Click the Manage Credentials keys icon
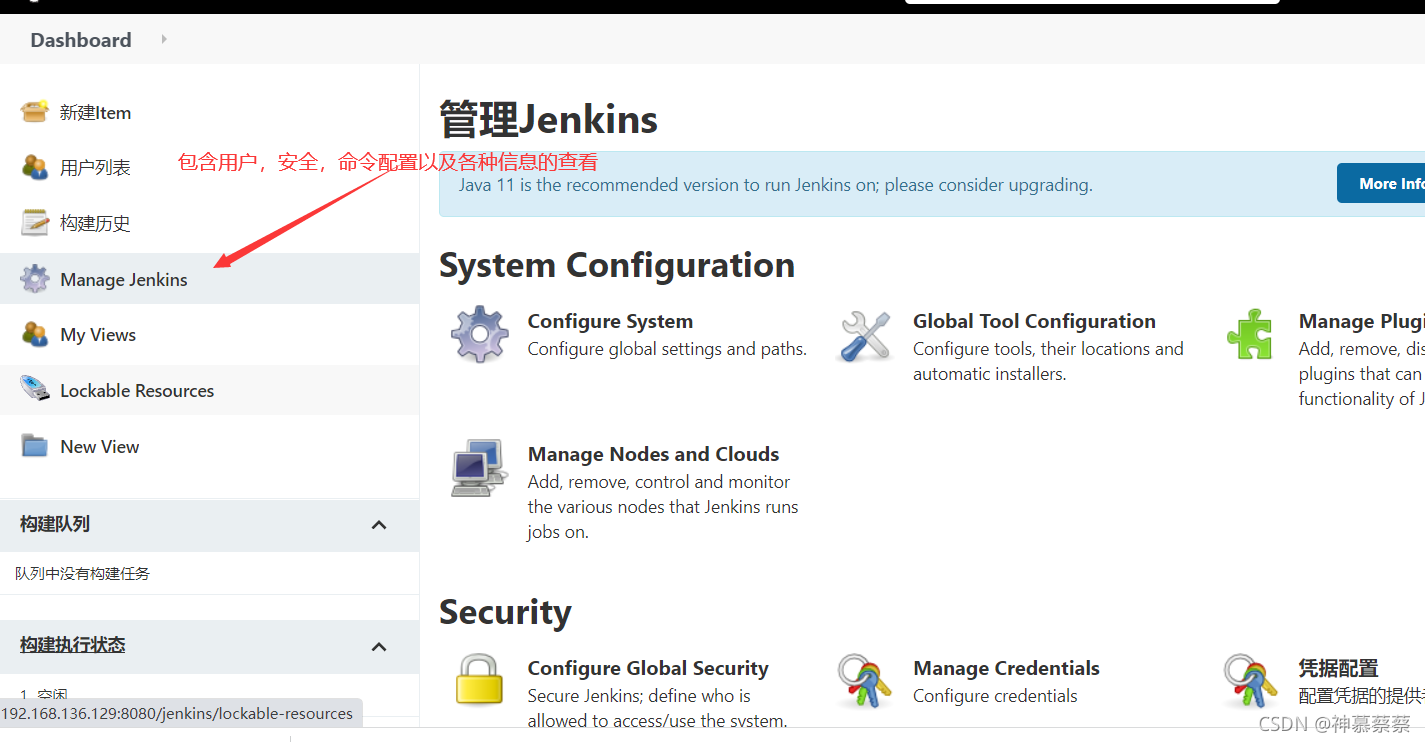 (865, 681)
